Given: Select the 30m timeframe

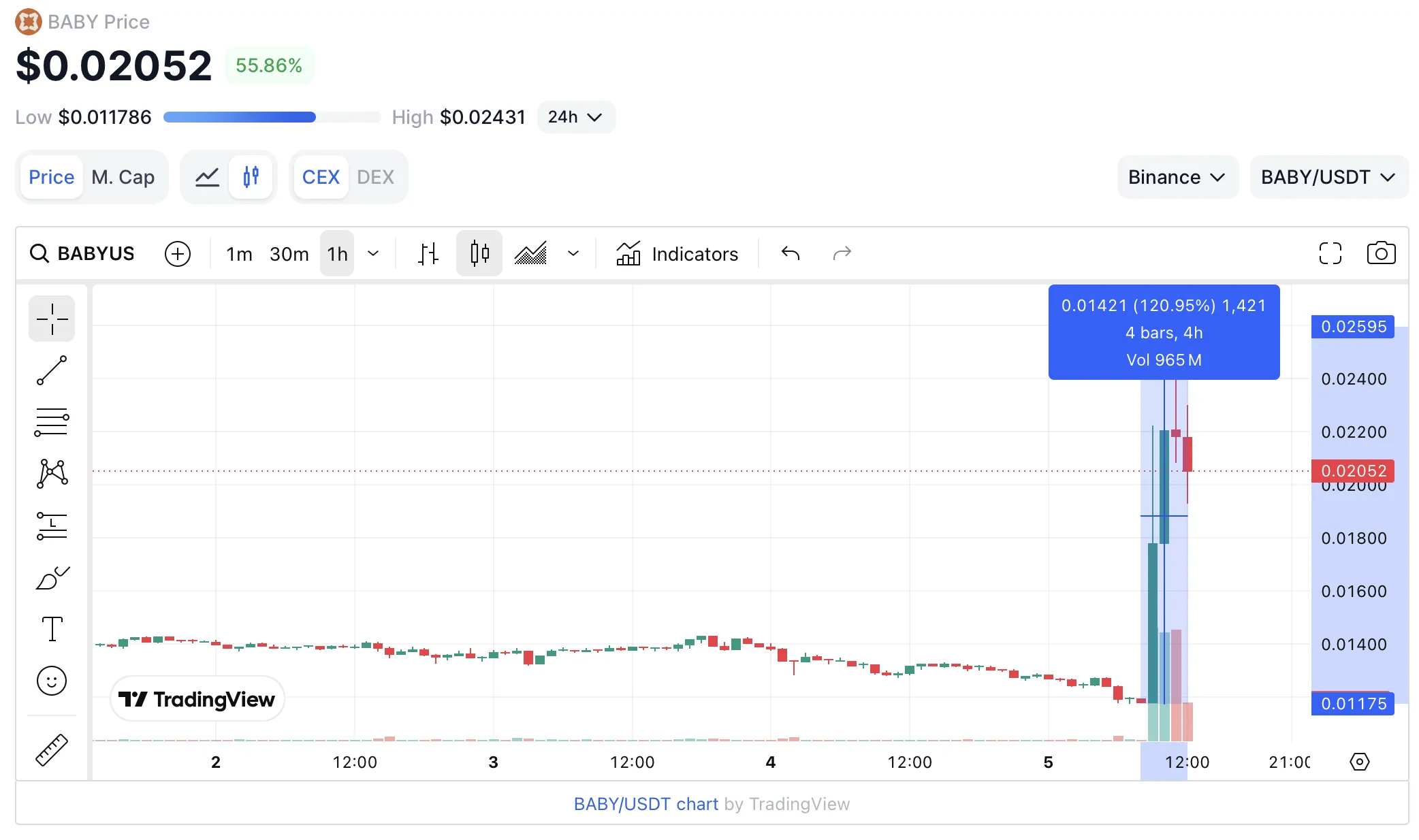Looking at the screenshot, I should point(289,254).
